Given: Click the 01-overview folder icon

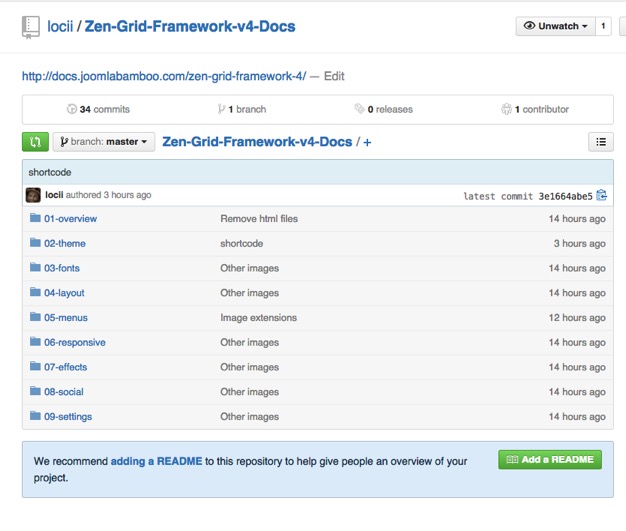Looking at the screenshot, I should [x=36, y=218].
